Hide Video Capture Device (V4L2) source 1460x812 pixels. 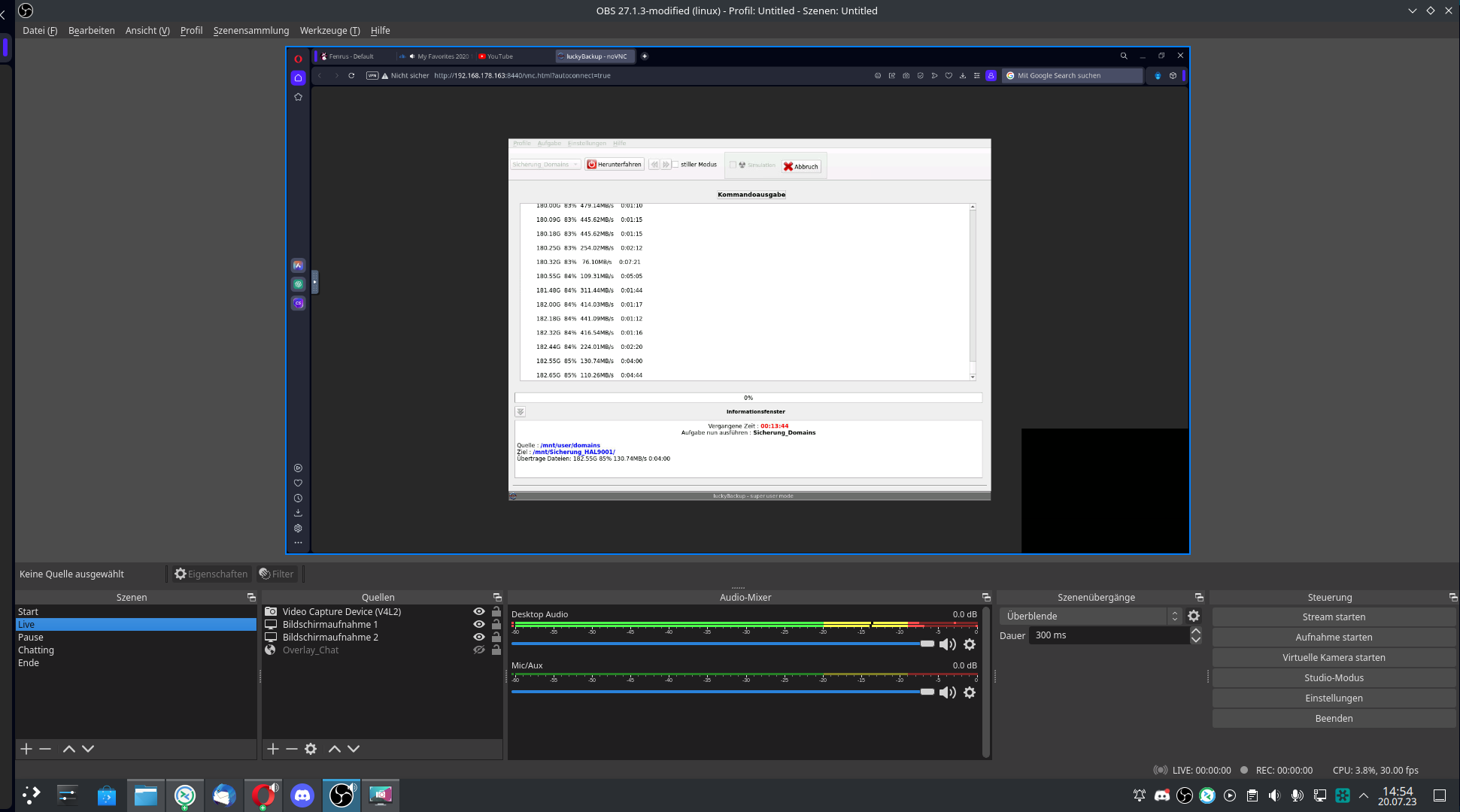479,612
